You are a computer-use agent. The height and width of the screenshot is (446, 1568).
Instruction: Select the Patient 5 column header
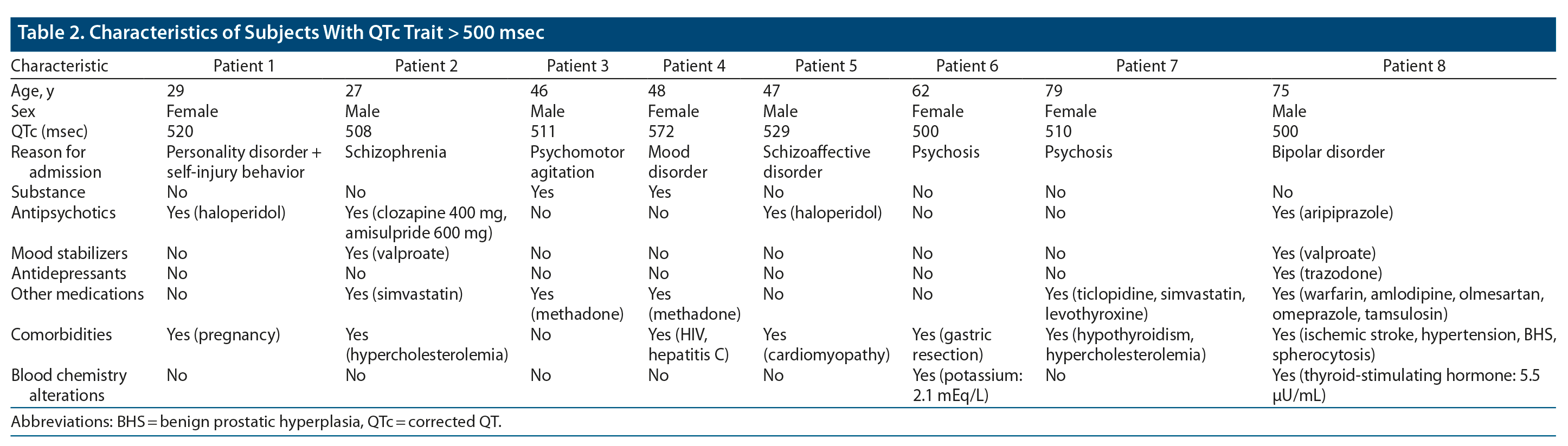pyautogui.click(x=825, y=66)
